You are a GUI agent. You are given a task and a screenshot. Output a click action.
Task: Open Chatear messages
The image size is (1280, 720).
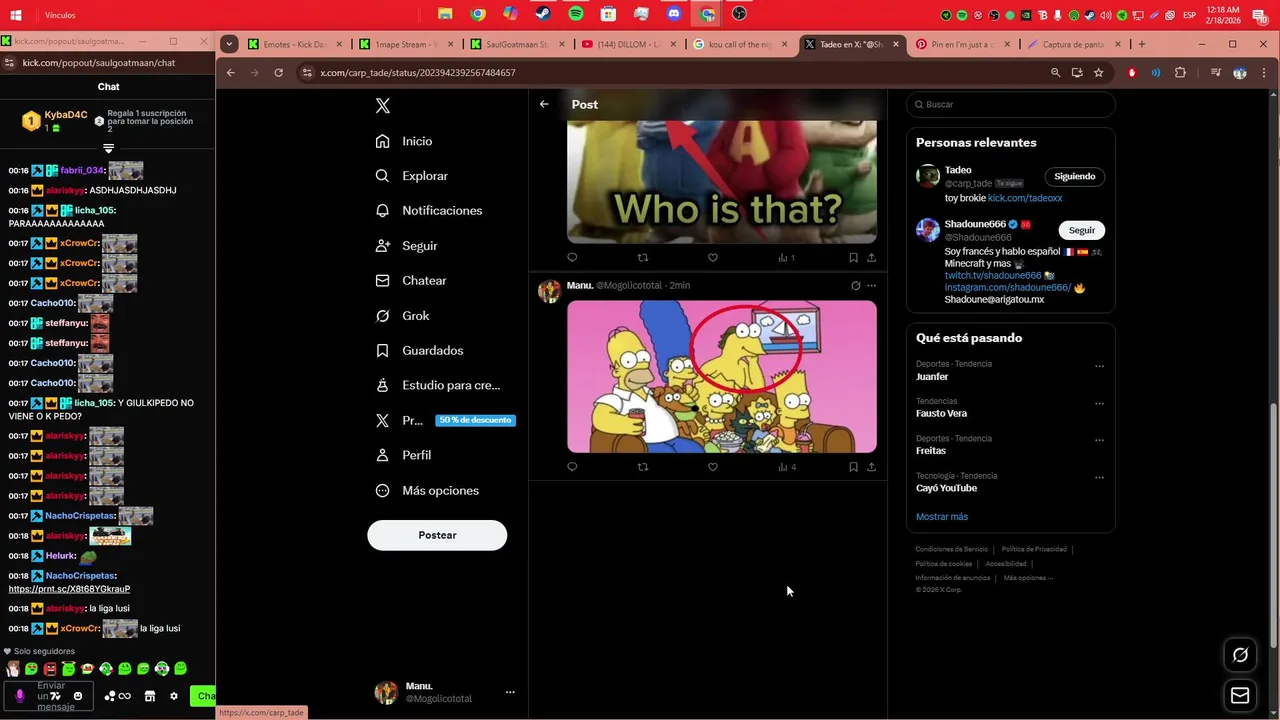(410, 281)
